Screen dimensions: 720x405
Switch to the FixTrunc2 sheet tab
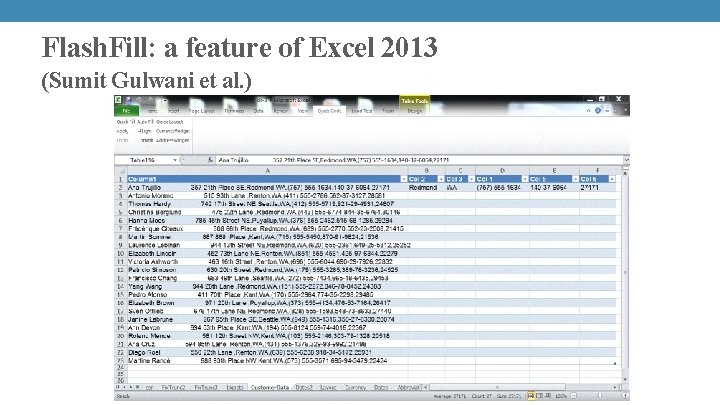(x=173, y=387)
